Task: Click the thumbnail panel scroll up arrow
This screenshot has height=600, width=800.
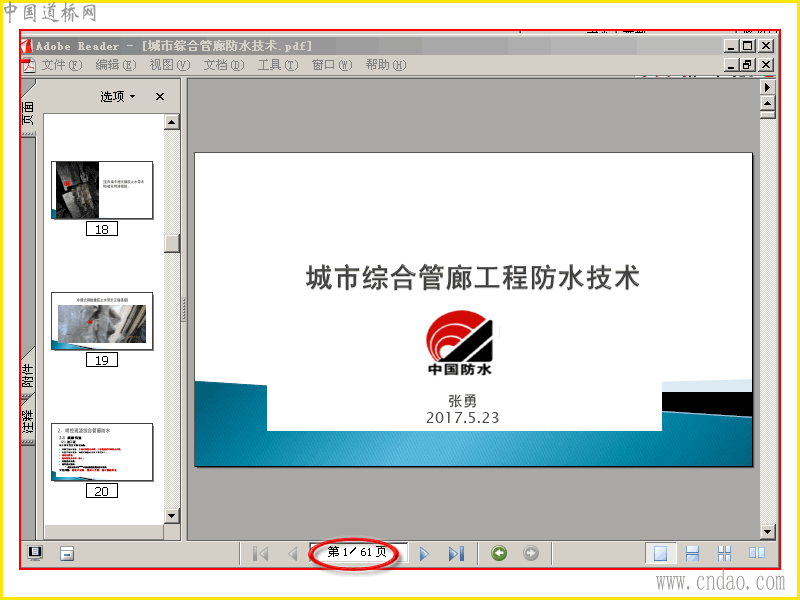Action: (171, 122)
